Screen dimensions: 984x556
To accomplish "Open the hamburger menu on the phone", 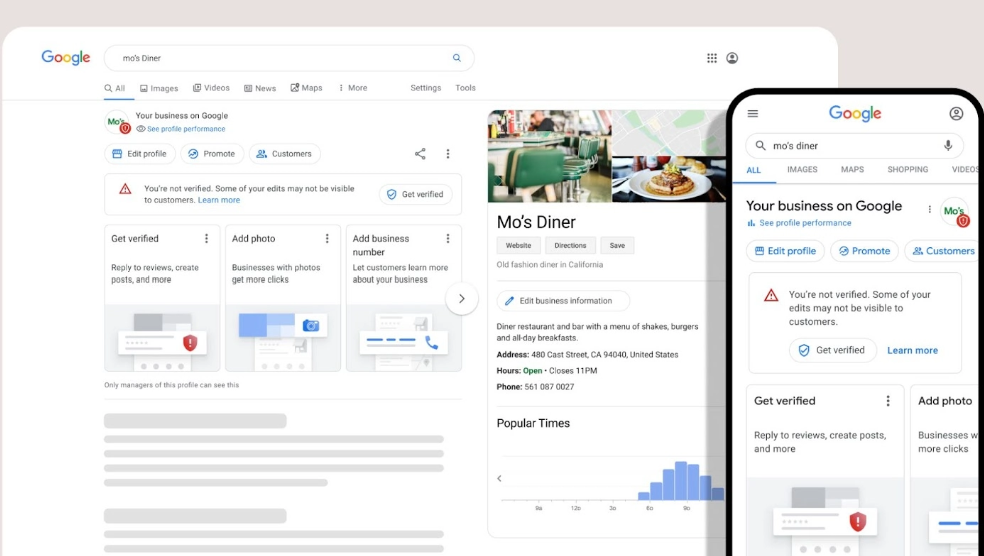I will click(753, 114).
